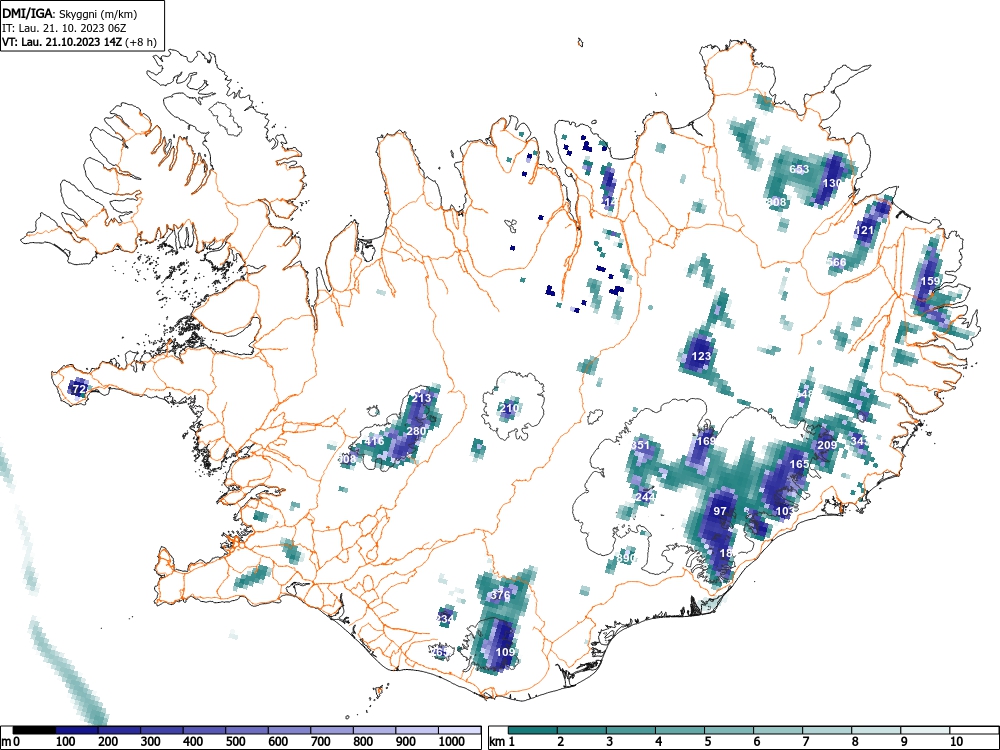This screenshot has width=1000, height=750.
Task: Click the title 'DMI/IGA: Skyggni (m/km)'
Action: click(x=70, y=13)
